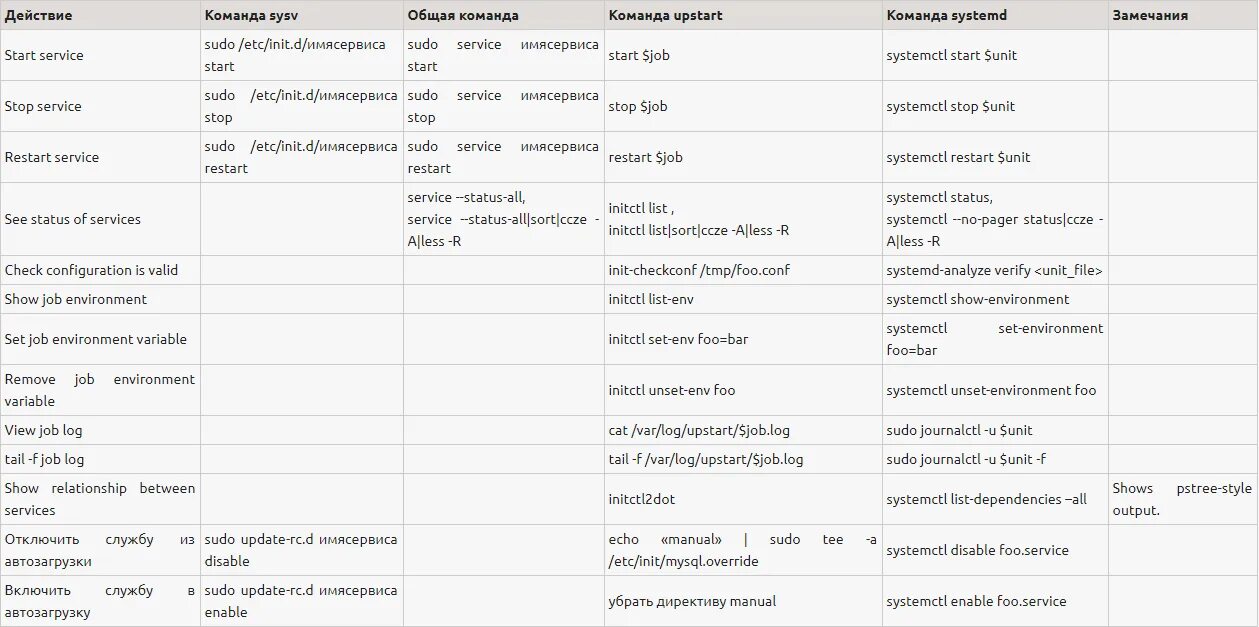Viewport: 1259px width, 627px height.
Task: Click the 'Команда upstart' column header
Action: coord(665,16)
